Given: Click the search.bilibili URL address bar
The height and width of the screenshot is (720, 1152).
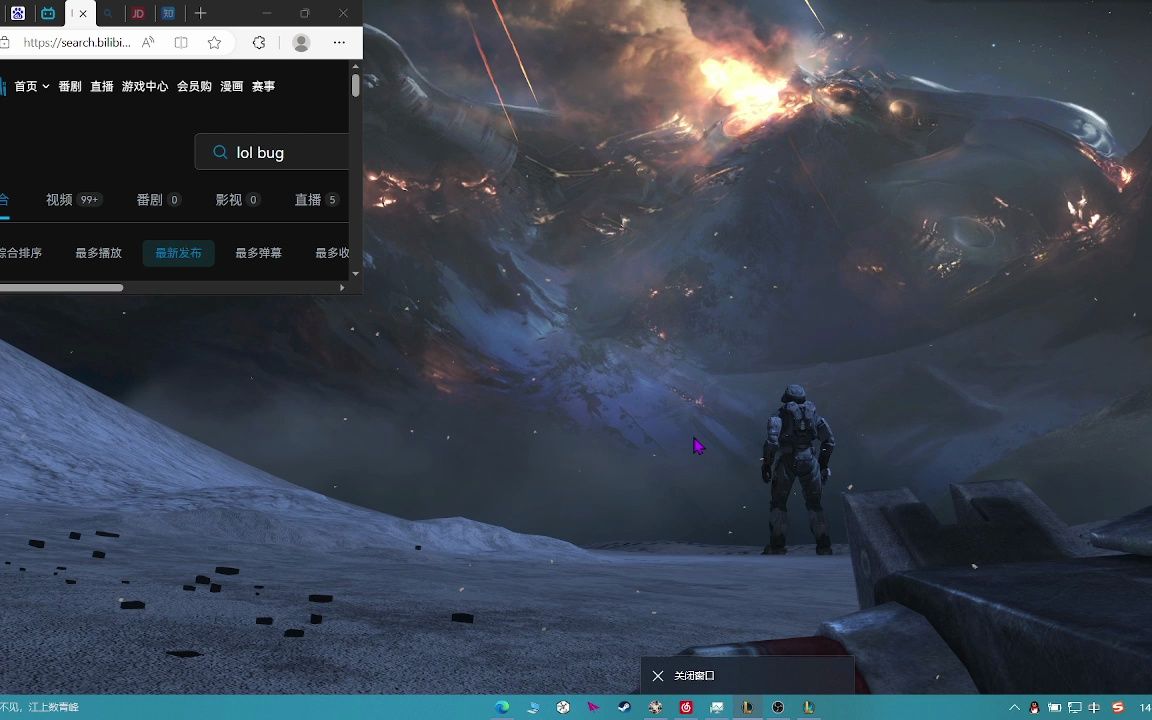Looking at the screenshot, I should point(76,43).
